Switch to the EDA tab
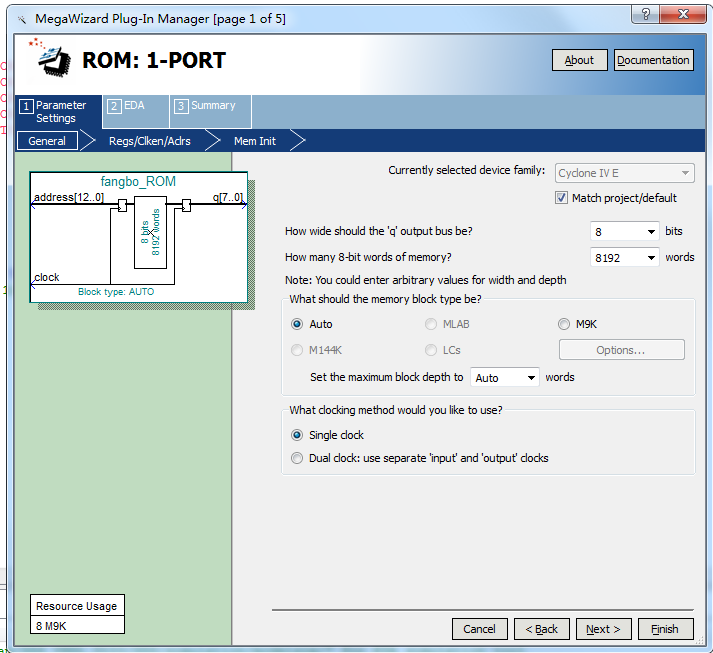 pos(136,111)
